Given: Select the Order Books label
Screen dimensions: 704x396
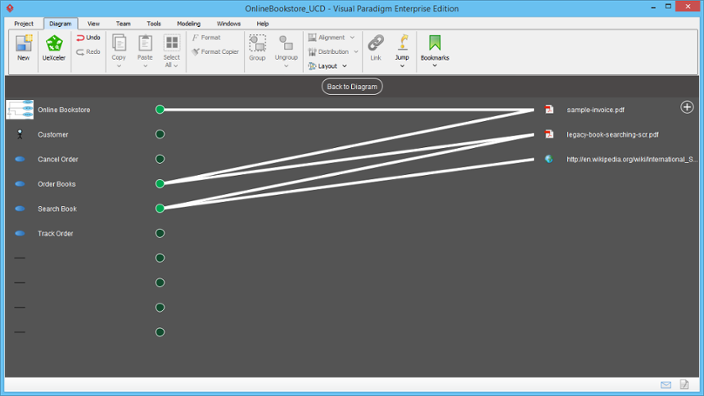Looking at the screenshot, I should pos(57,184).
